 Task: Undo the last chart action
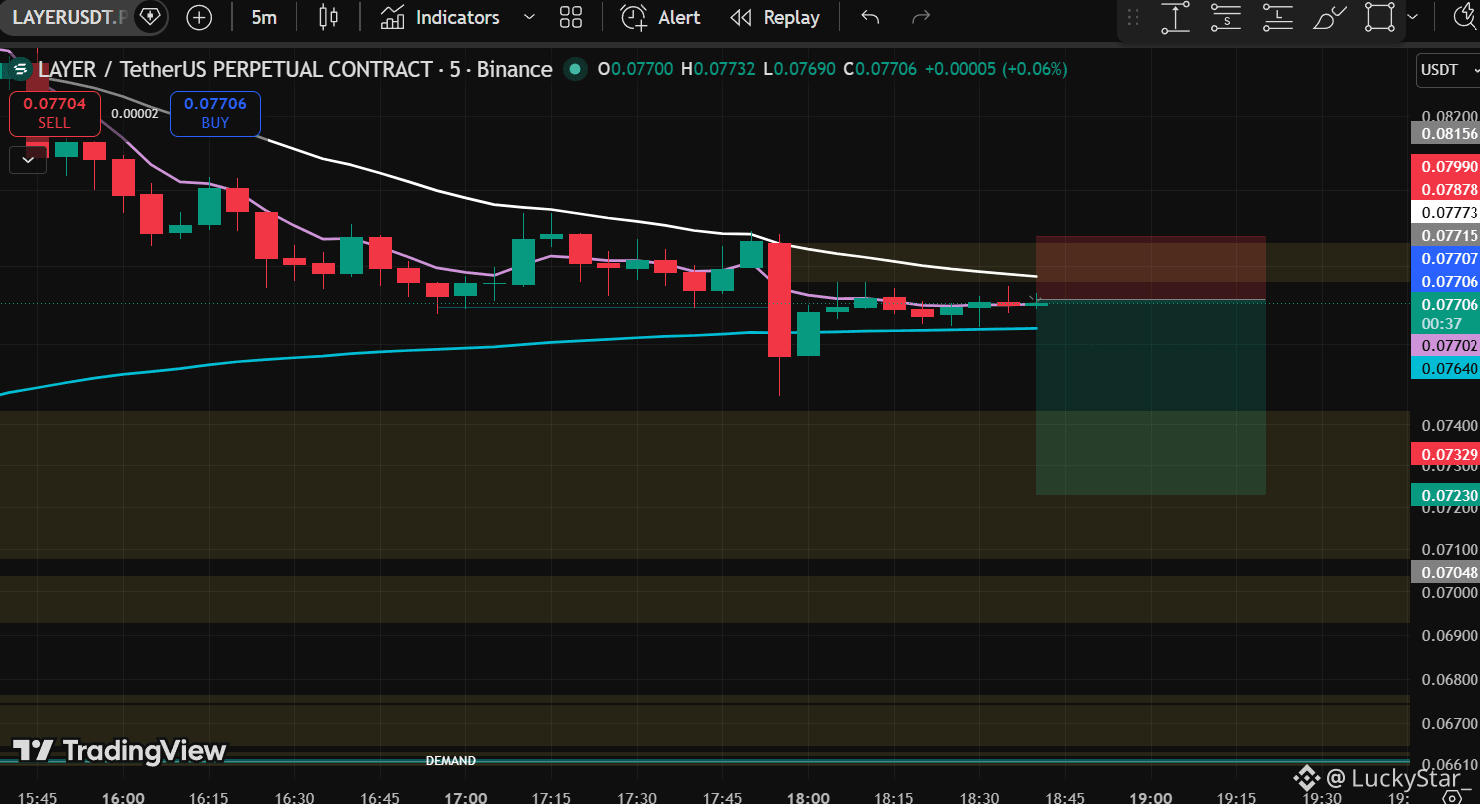pyautogui.click(x=870, y=17)
